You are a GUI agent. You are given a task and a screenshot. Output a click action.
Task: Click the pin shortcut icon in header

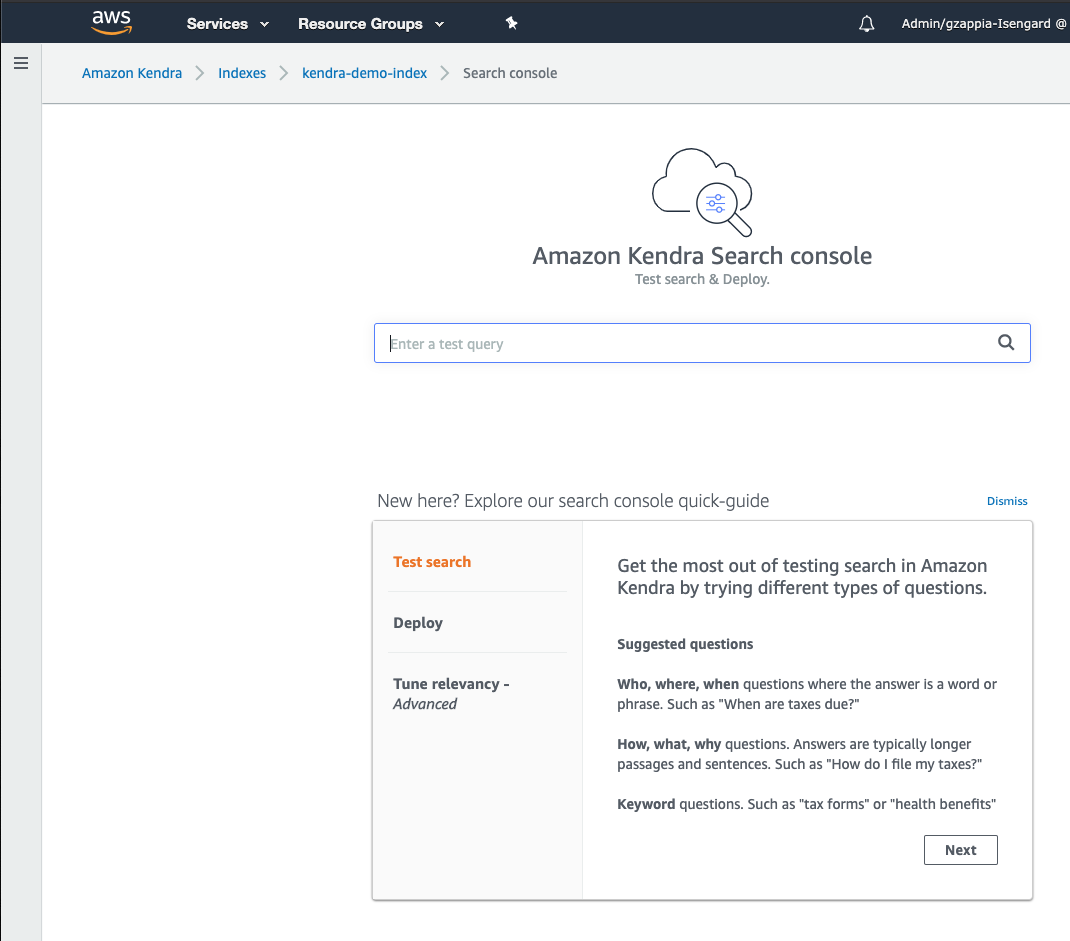point(511,23)
